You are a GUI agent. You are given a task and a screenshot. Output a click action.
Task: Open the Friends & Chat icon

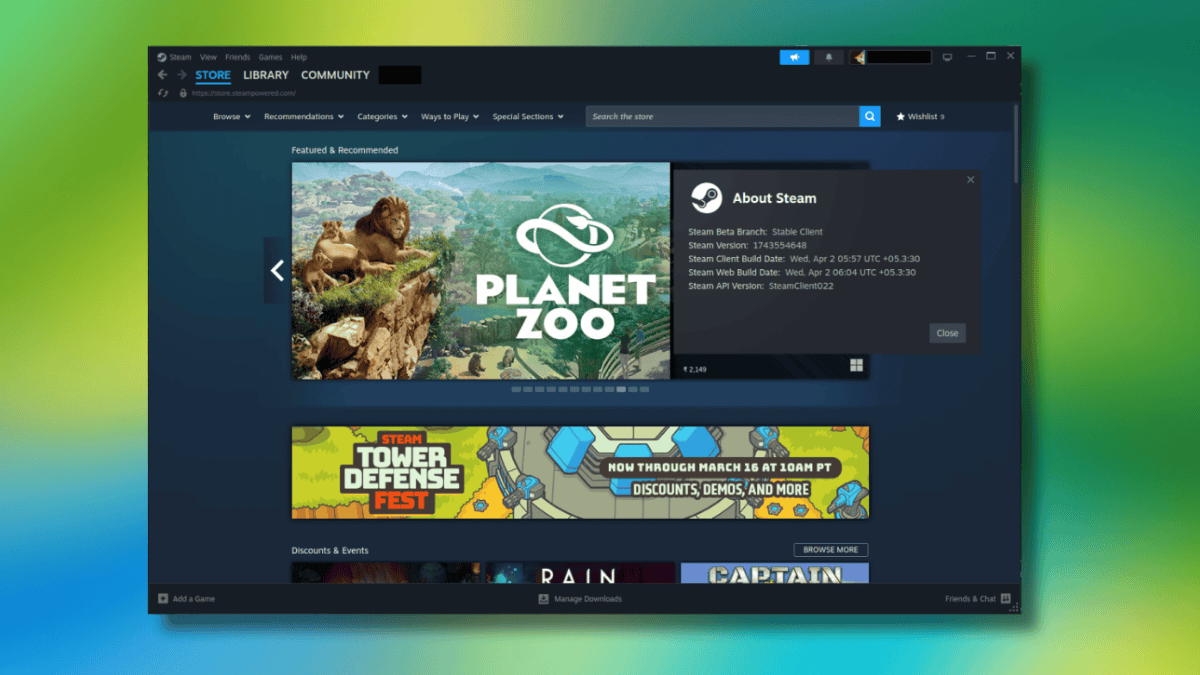1005,599
